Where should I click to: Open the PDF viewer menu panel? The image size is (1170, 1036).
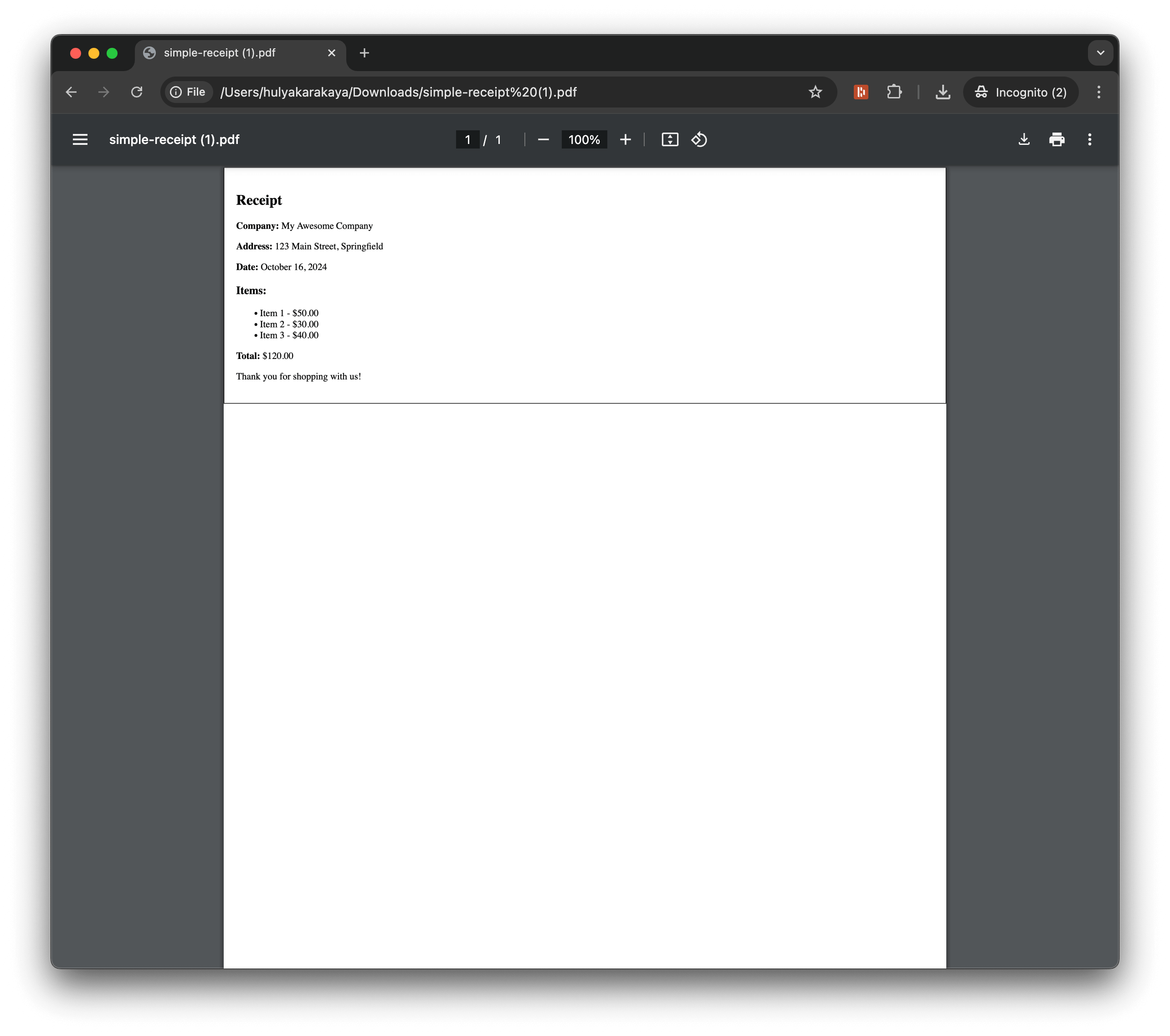pos(80,139)
